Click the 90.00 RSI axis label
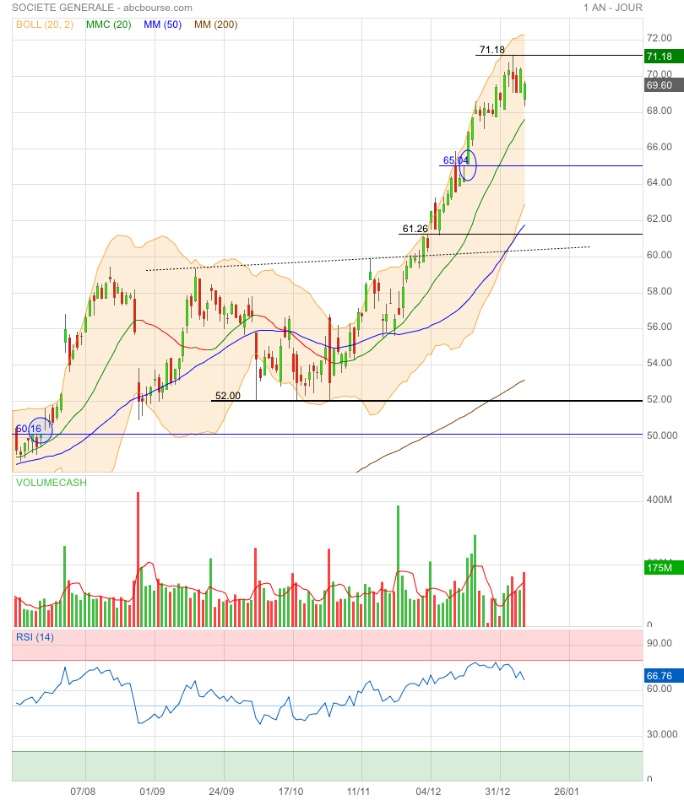 coord(659,643)
